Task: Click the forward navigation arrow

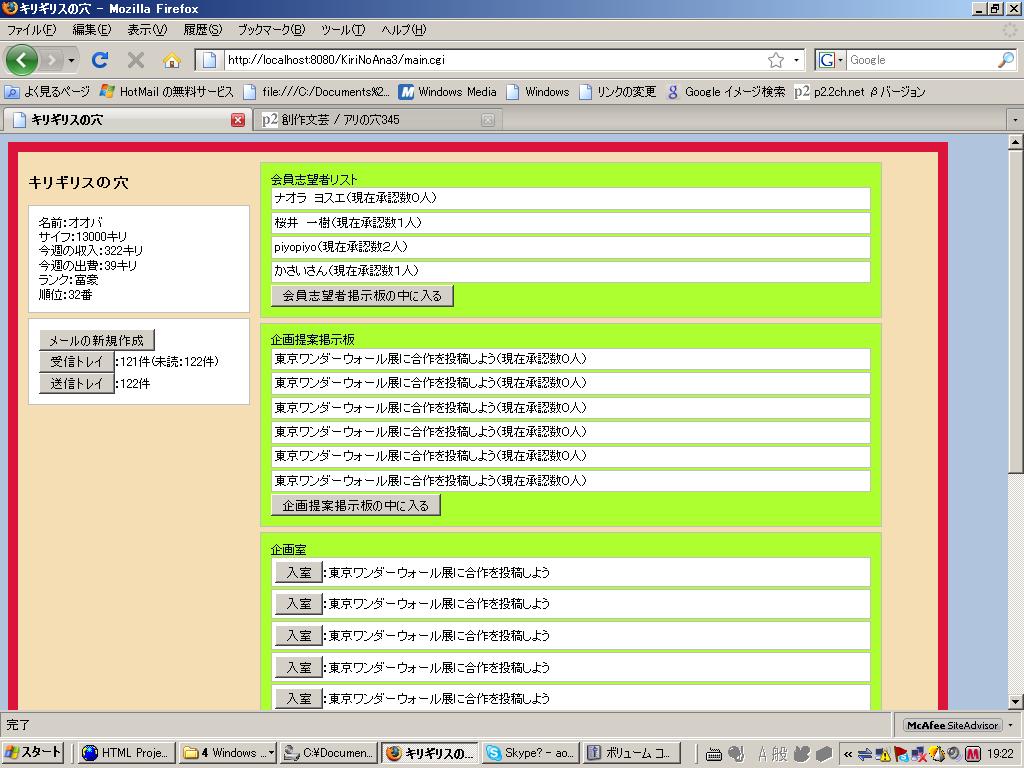Action: (x=51, y=60)
